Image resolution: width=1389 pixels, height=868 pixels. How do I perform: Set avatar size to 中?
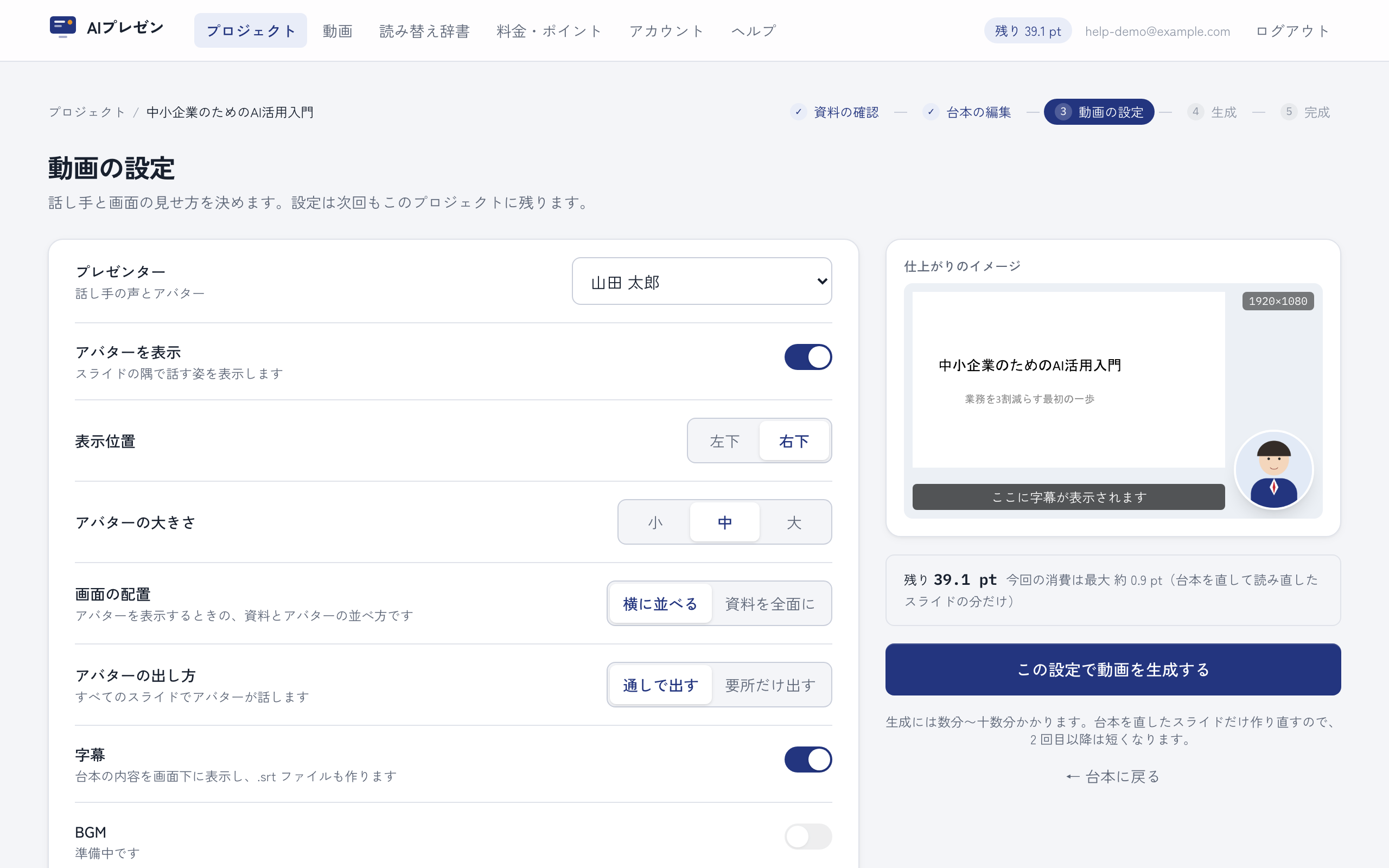tap(724, 522)
